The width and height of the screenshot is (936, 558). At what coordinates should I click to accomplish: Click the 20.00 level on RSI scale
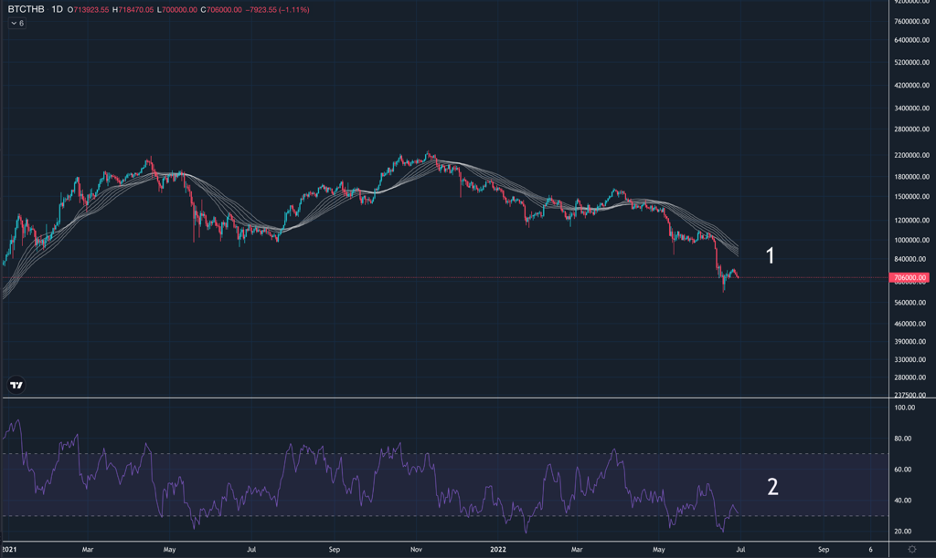pyautogui.click(x=905, y=531)
